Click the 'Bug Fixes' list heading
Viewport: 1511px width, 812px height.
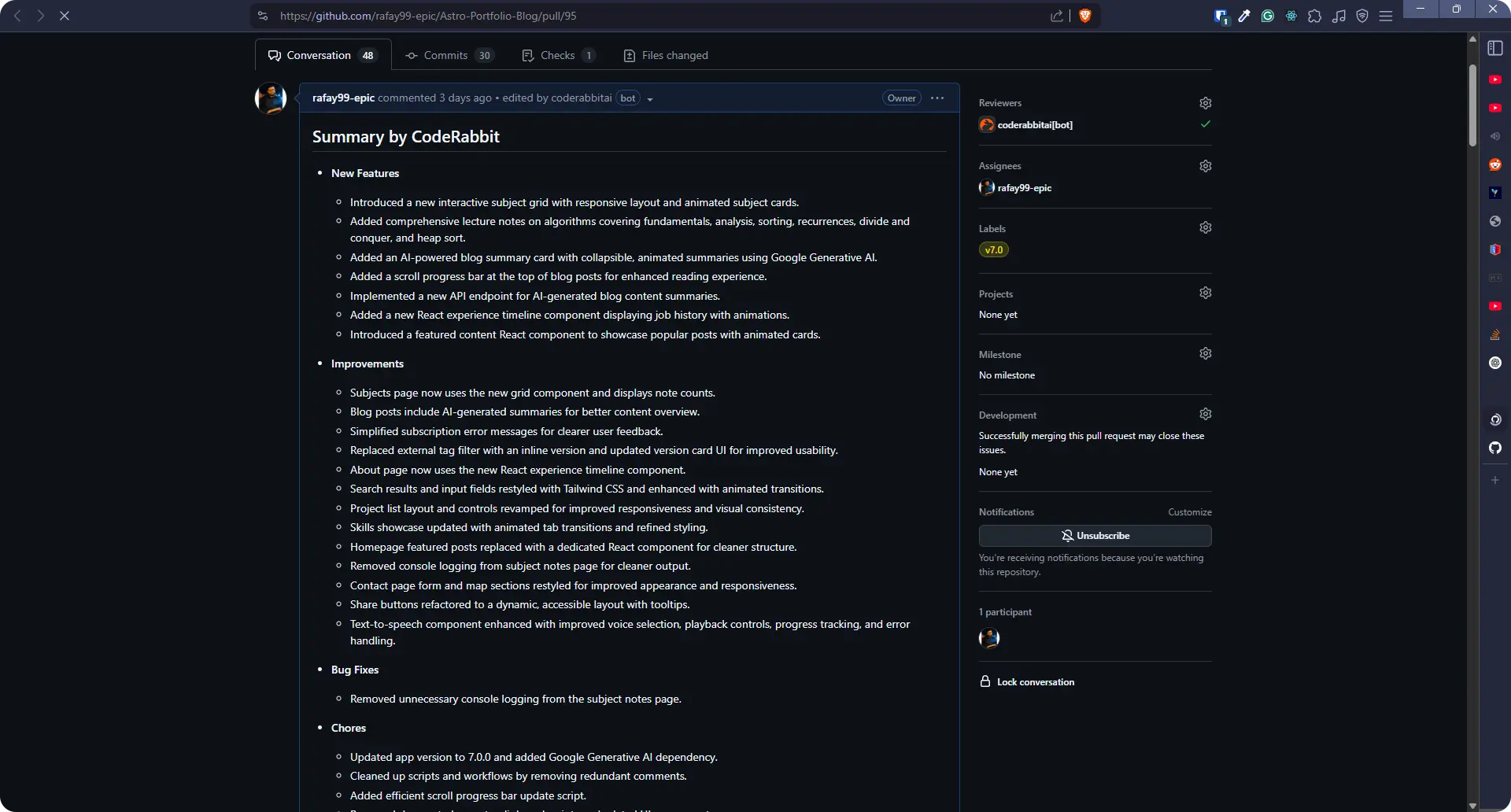click(355, 670)
